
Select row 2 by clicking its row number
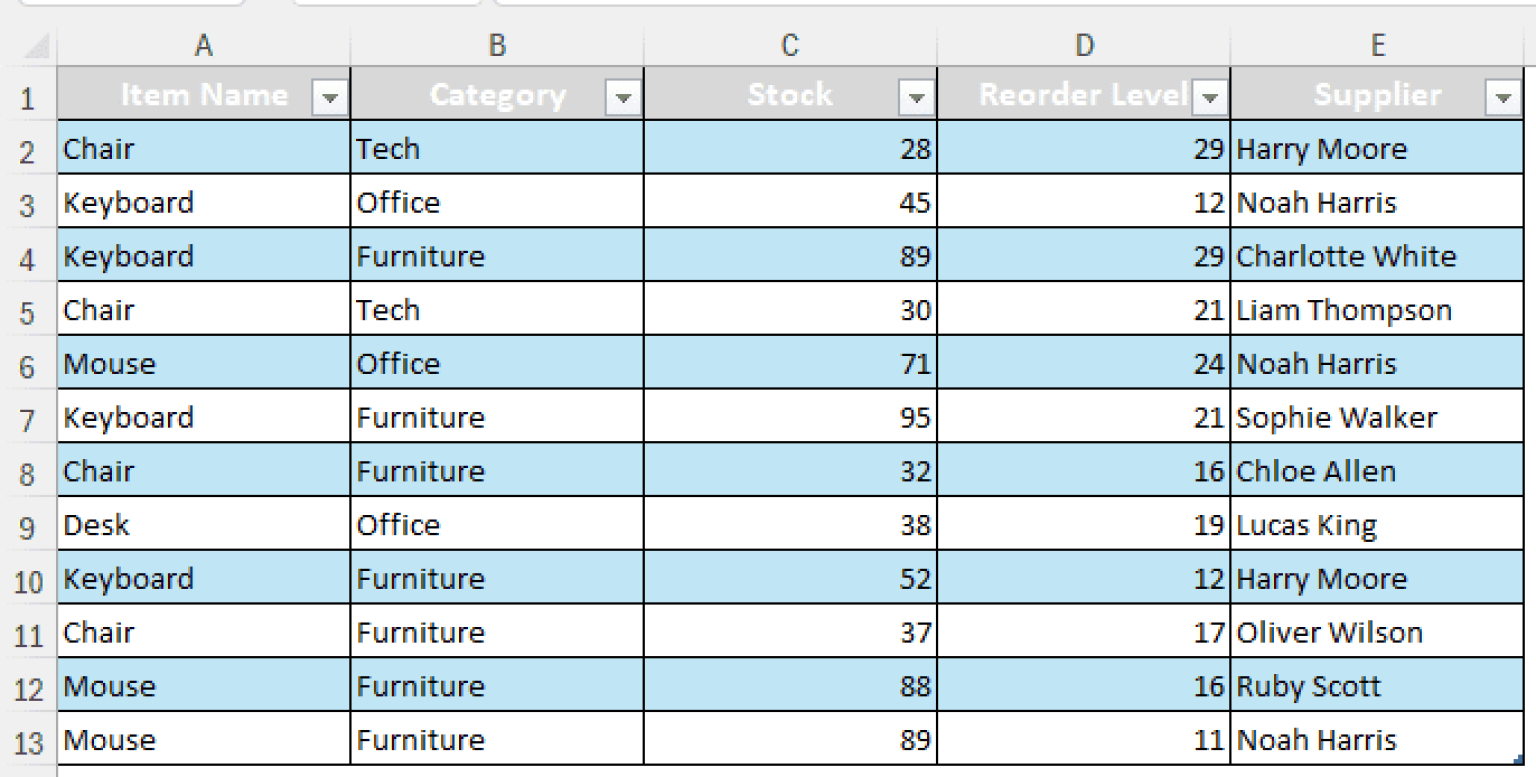[27, 148]
